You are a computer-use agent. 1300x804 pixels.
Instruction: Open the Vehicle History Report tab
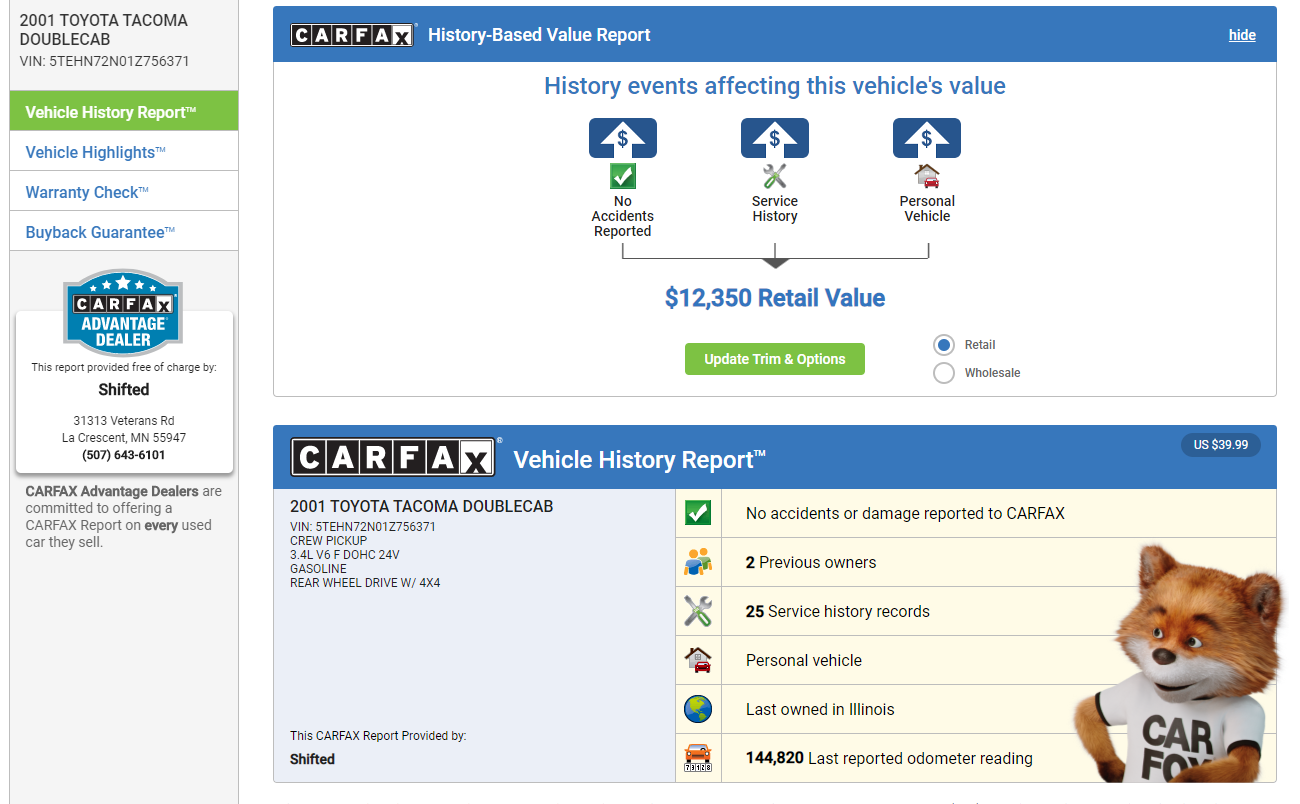pos(124,112)
